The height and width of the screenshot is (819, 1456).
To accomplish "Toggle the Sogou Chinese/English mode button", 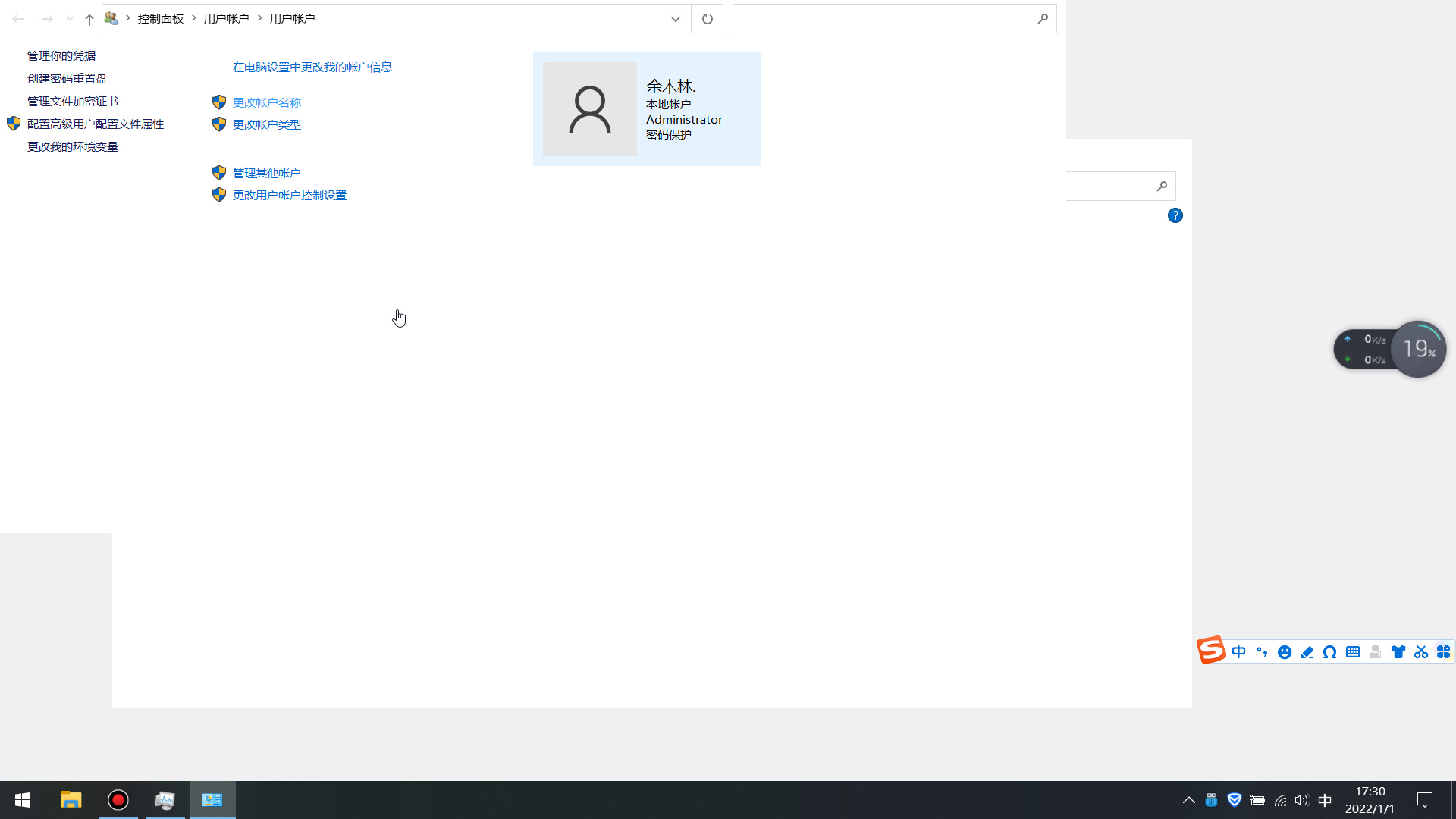I will [1238, 652].
